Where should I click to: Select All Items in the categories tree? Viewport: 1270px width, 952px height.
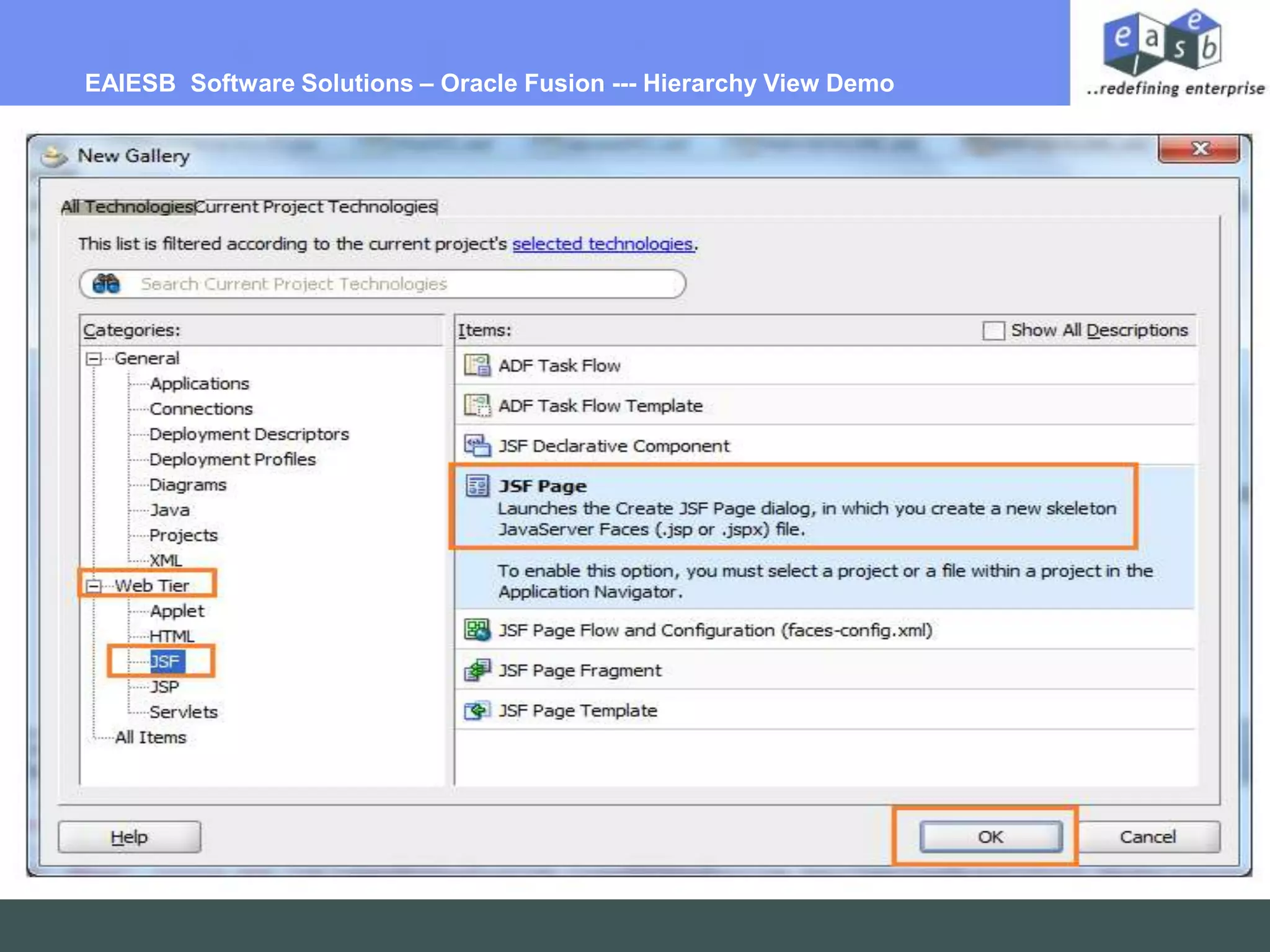coord(151,738)
